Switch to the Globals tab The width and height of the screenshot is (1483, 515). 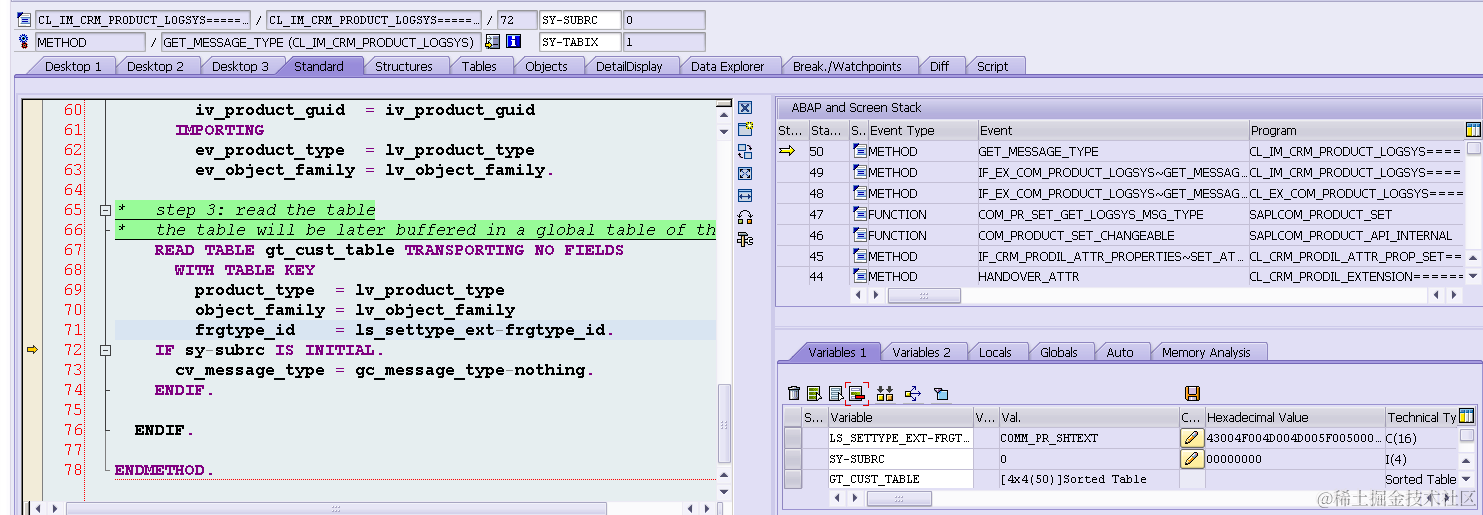pos(1059,352)
